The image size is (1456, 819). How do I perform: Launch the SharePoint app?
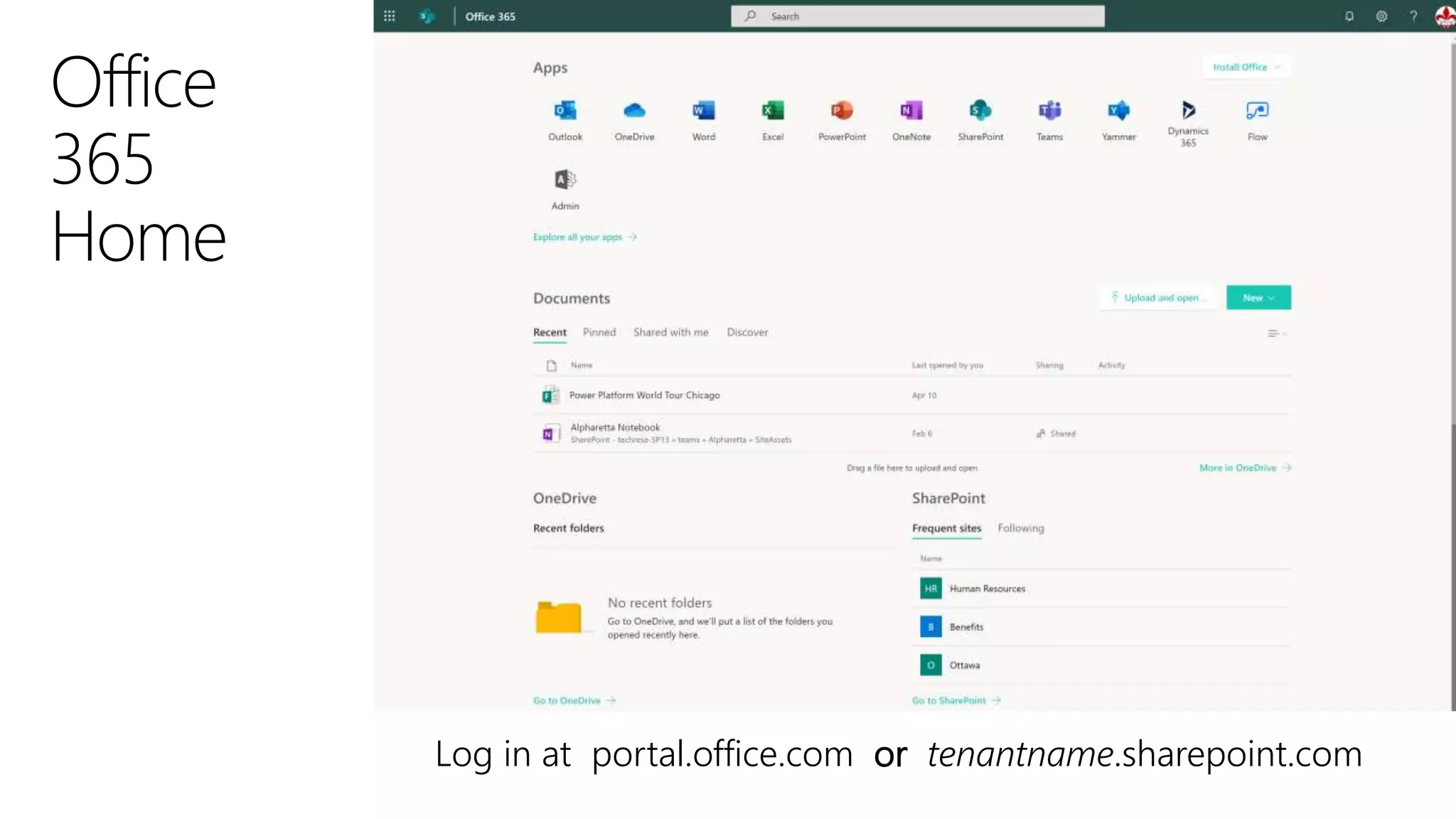pyautogui.click(x=980, y=121)
